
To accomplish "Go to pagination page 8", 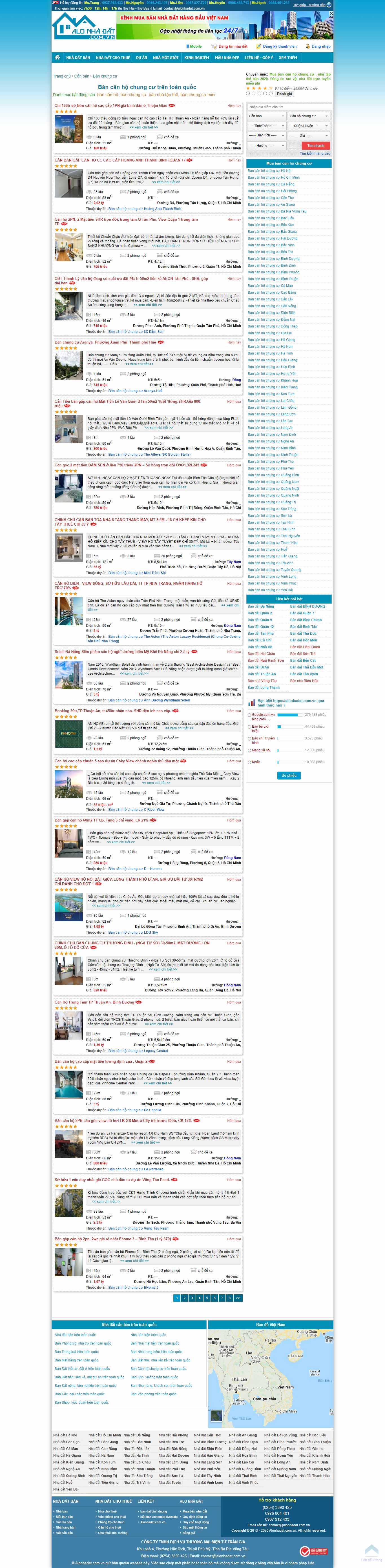I will click(x=229, y=1298).
